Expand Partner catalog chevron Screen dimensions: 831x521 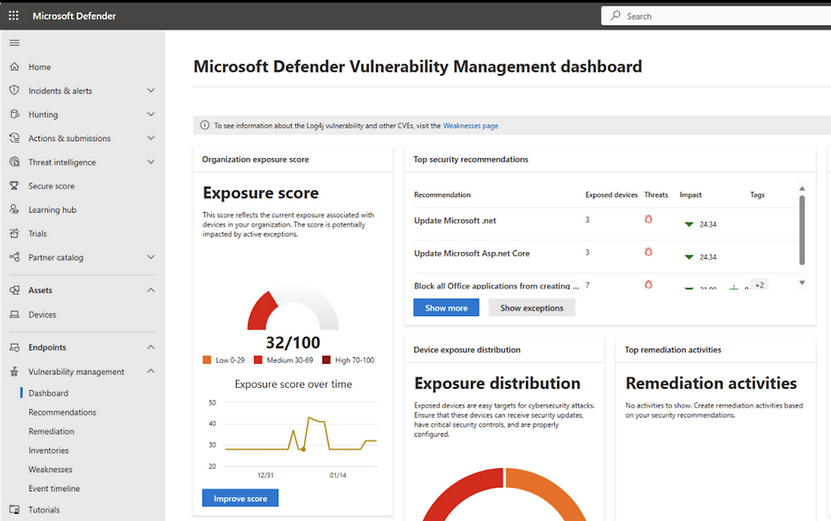click(151, 257)
